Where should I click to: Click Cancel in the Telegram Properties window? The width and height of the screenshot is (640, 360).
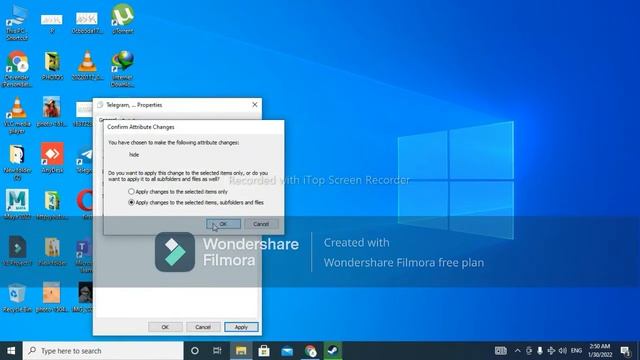(203, 327)
